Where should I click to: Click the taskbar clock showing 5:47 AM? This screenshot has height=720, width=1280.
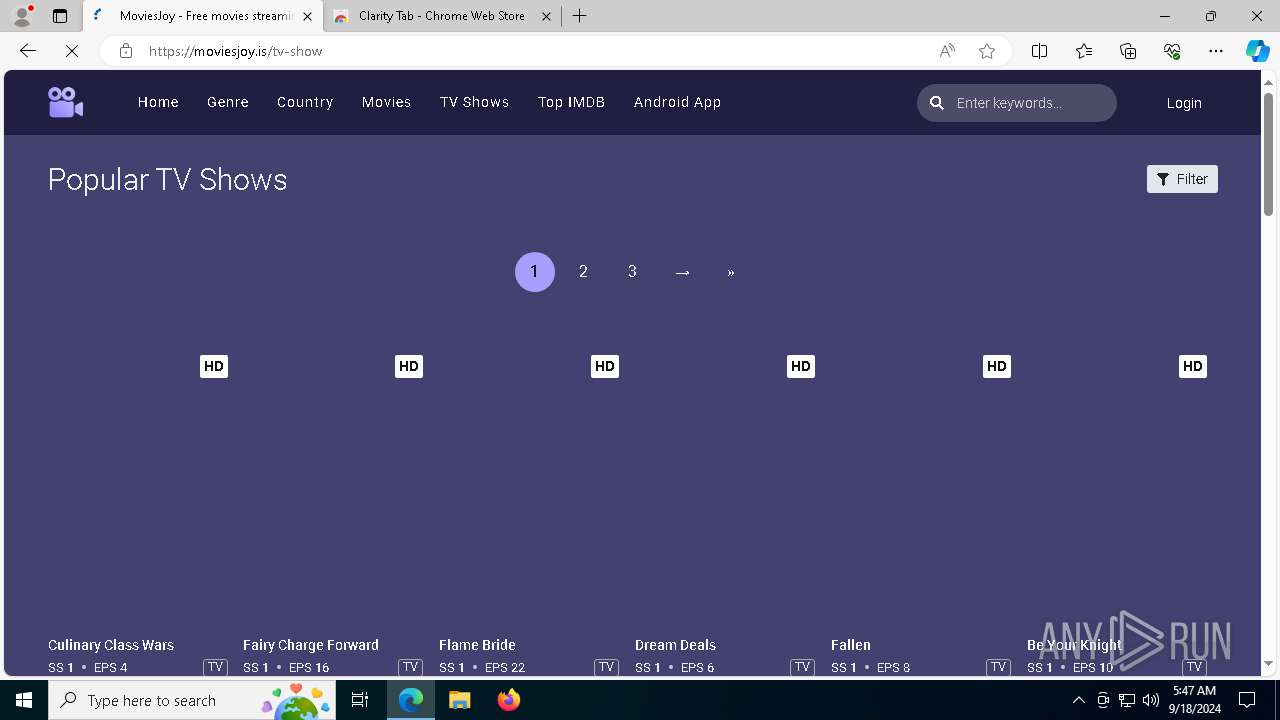[x=1194, y=700]
